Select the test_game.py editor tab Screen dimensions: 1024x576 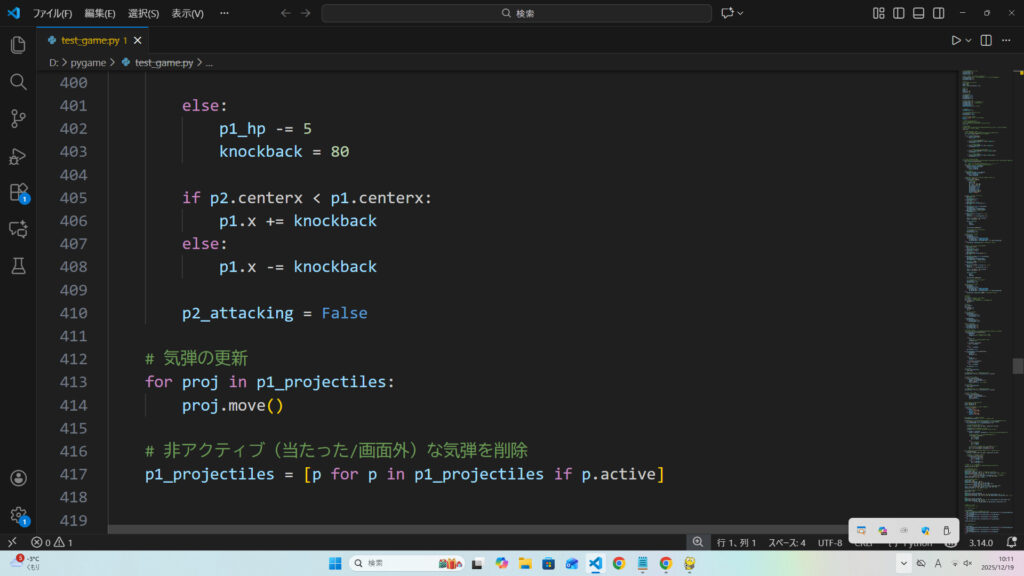(90, 40)
